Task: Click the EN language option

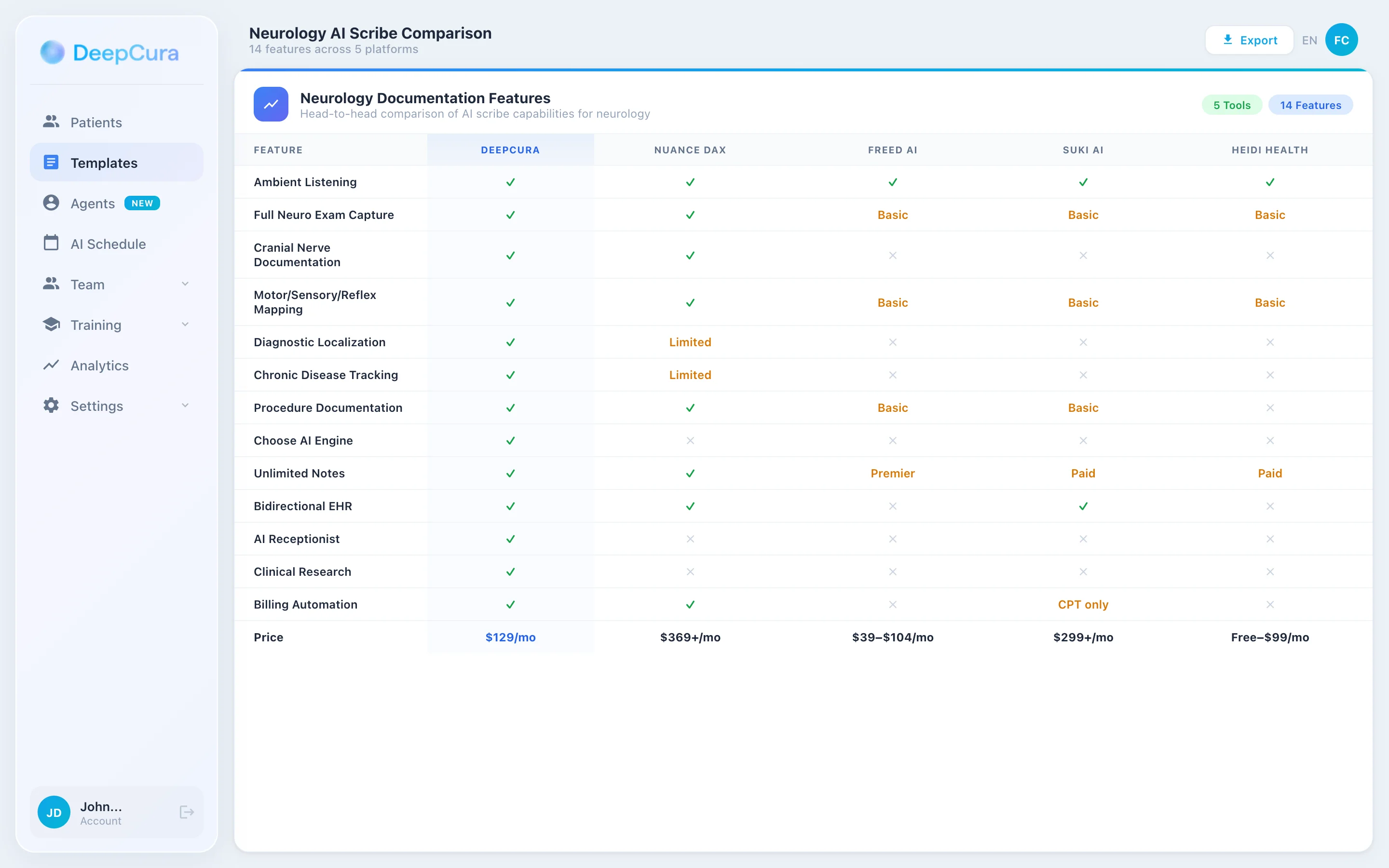Action: tap(1310, 40)
